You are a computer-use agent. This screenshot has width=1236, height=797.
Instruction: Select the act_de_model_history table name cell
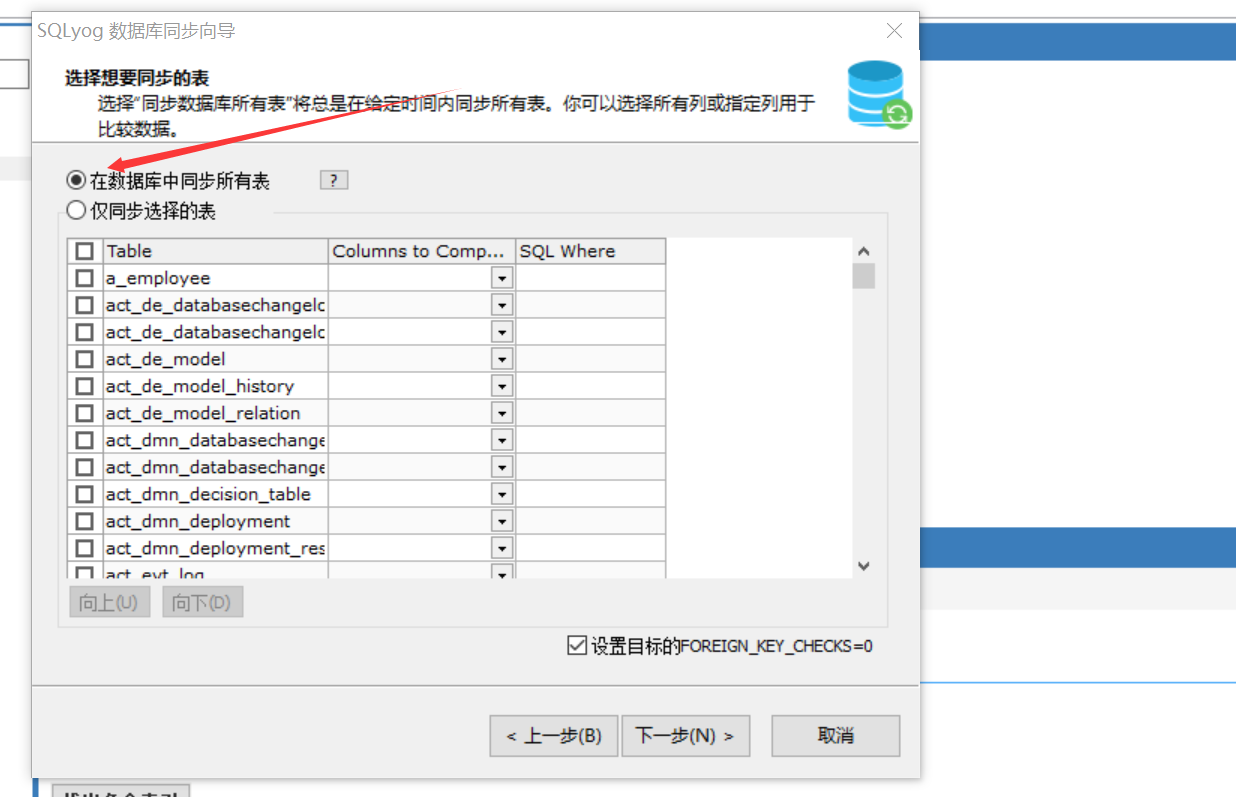coord(215,386)
